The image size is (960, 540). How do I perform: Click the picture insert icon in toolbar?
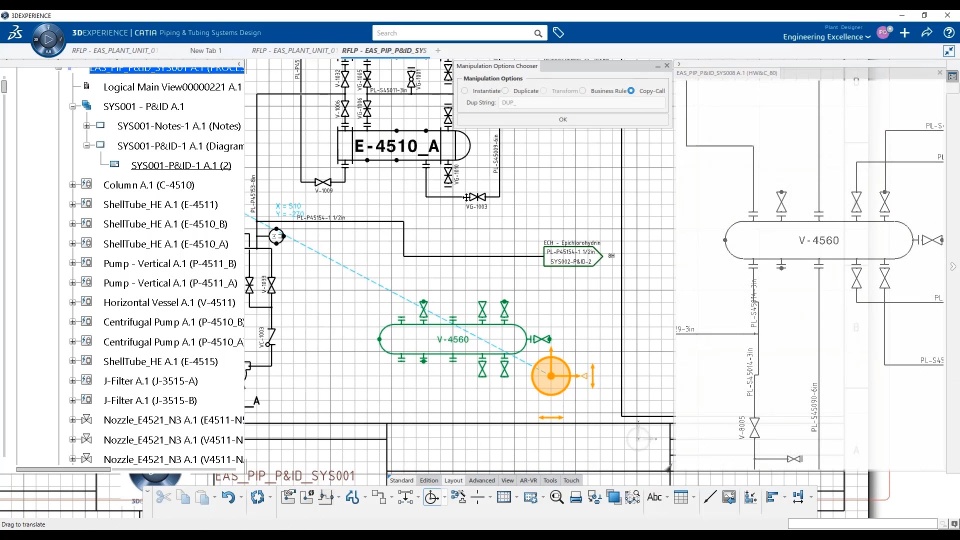point(729,497)
